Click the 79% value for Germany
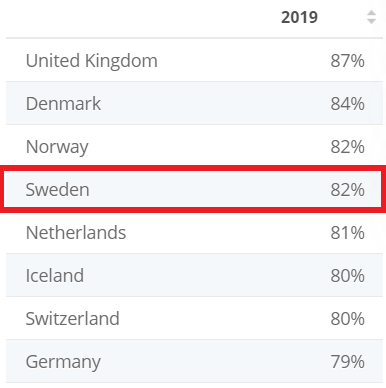This screenshot has height=388, width=386. click(347, 362)
